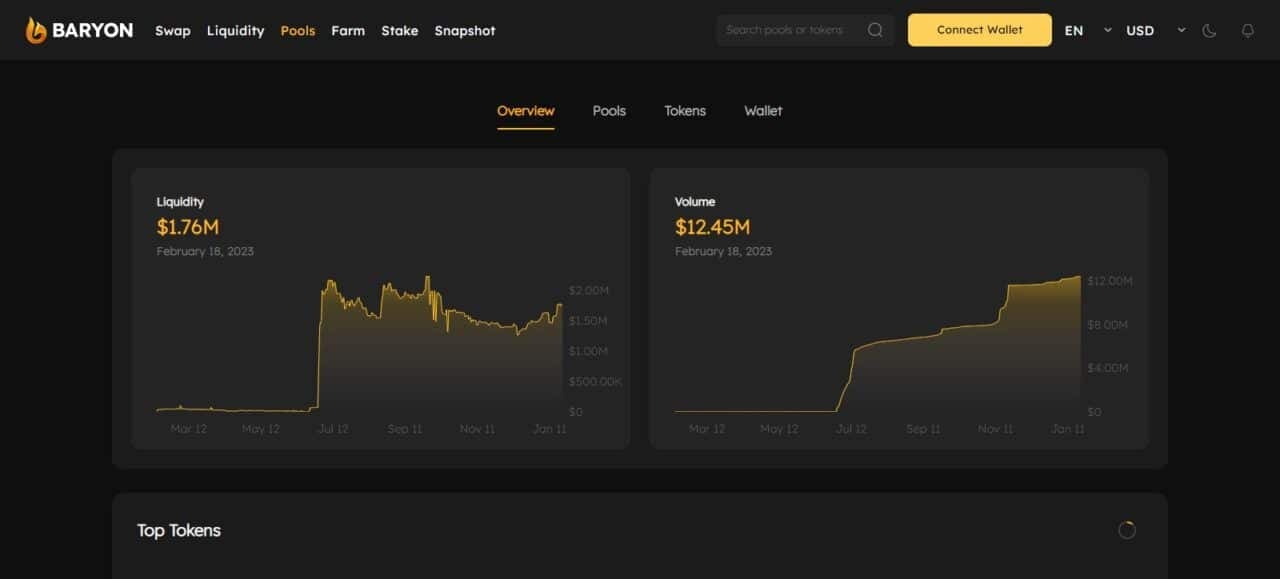Go to Liquidity in navigation

pyautogui.click(x=235, y=31)
